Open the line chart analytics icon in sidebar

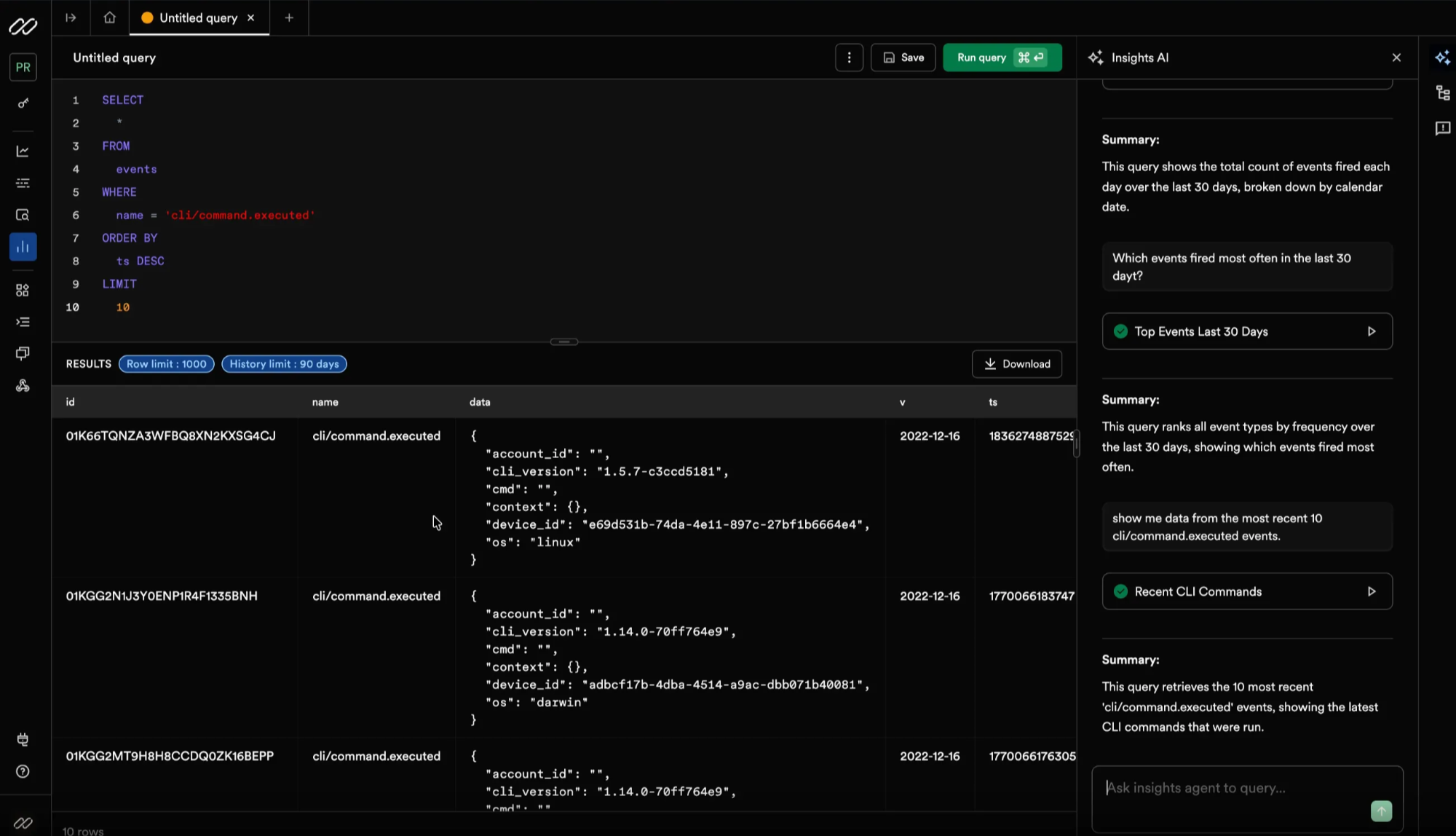(23, 151)
